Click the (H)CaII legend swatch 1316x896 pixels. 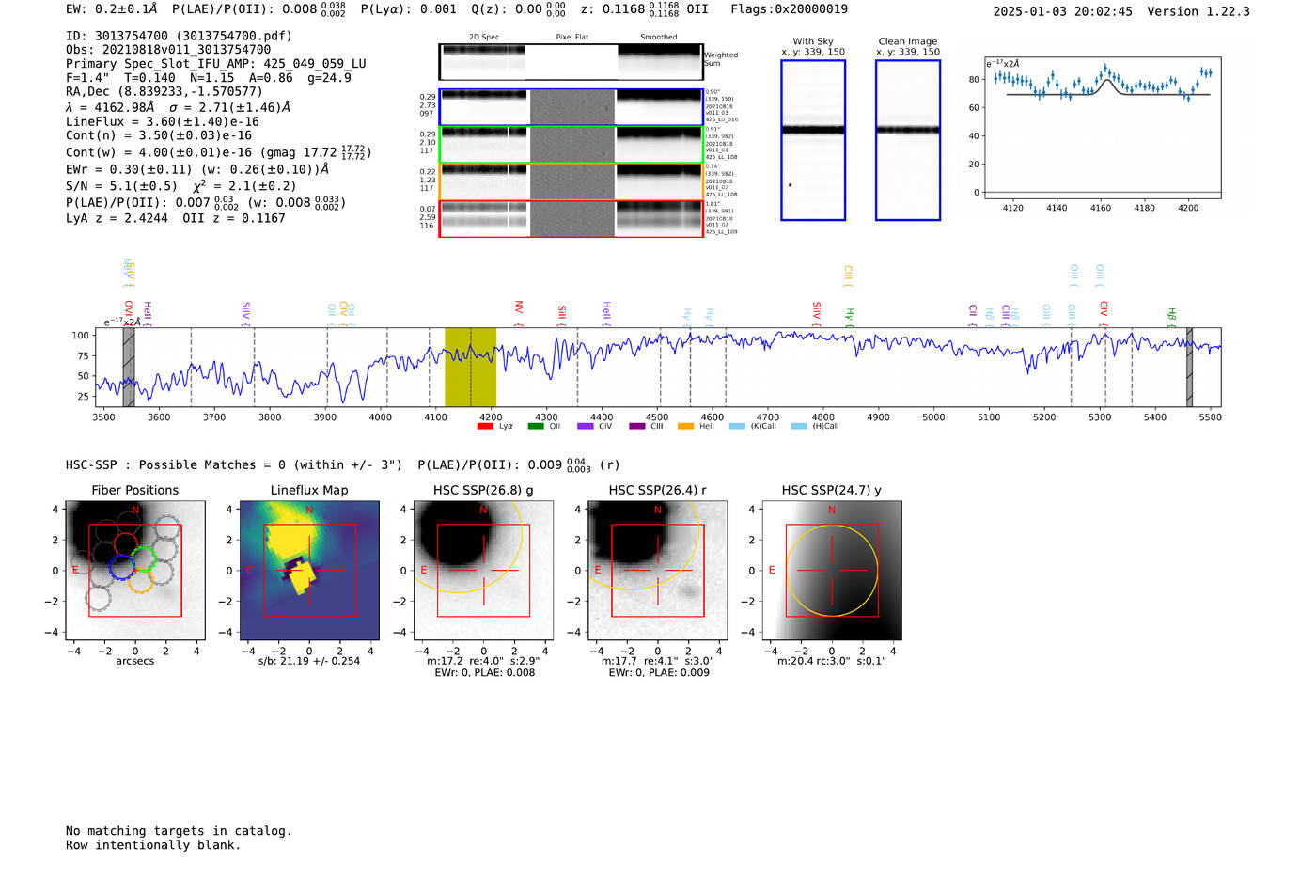[799, 426]
